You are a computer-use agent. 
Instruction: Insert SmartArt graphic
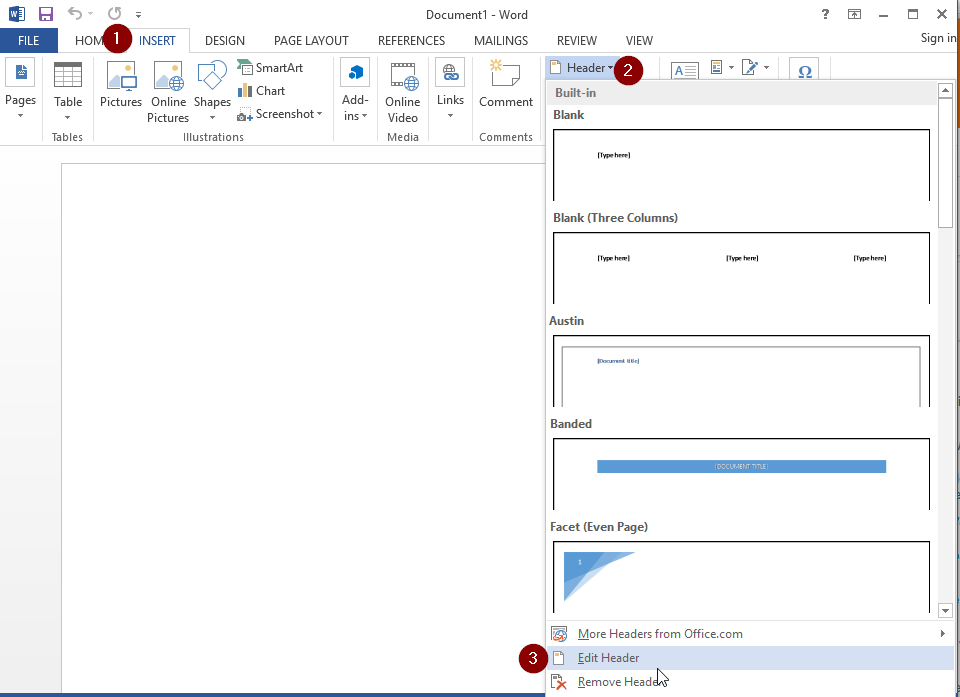[269, 67]
